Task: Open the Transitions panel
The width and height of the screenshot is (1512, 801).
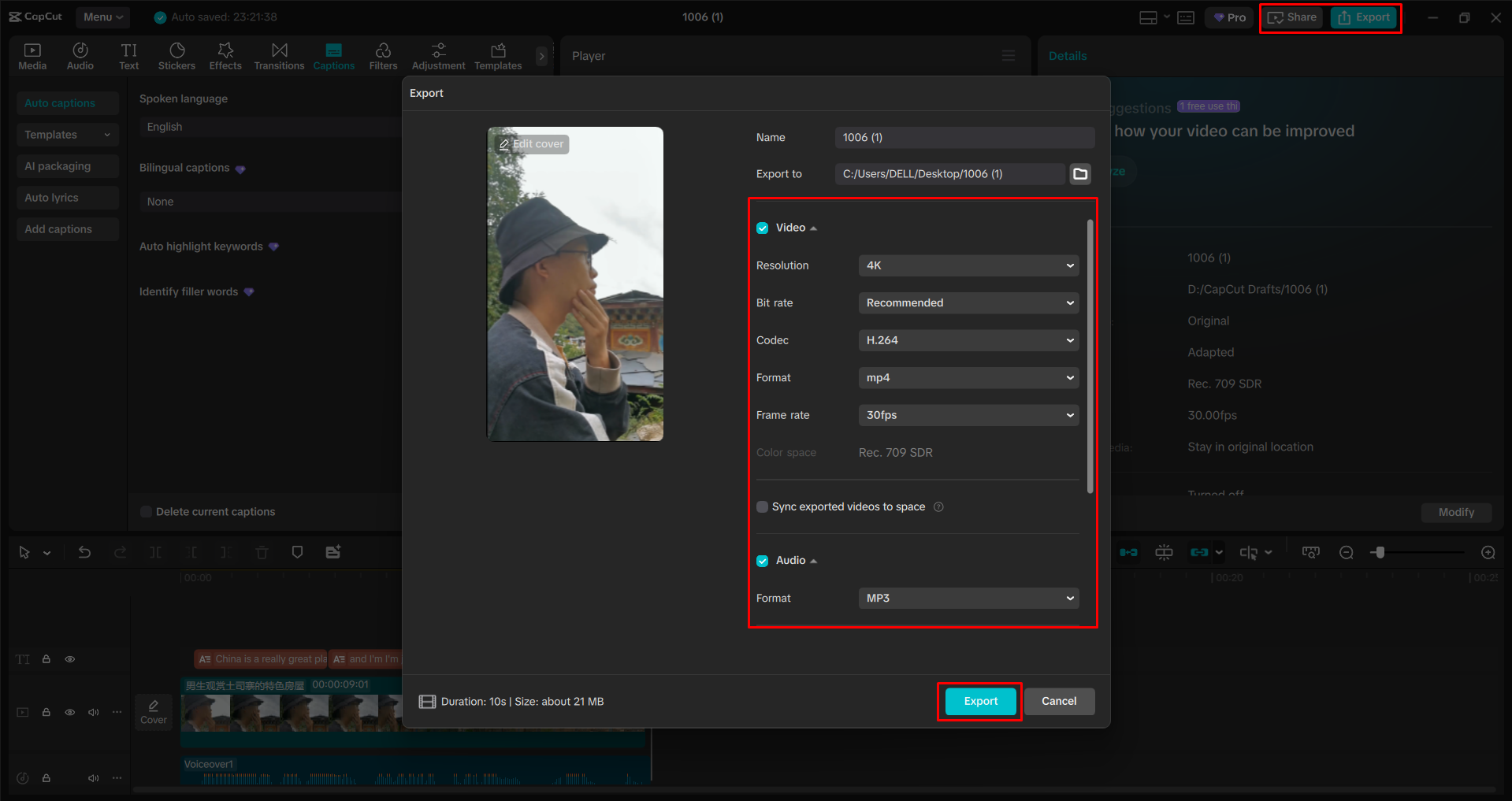Action: coord(279,55)
